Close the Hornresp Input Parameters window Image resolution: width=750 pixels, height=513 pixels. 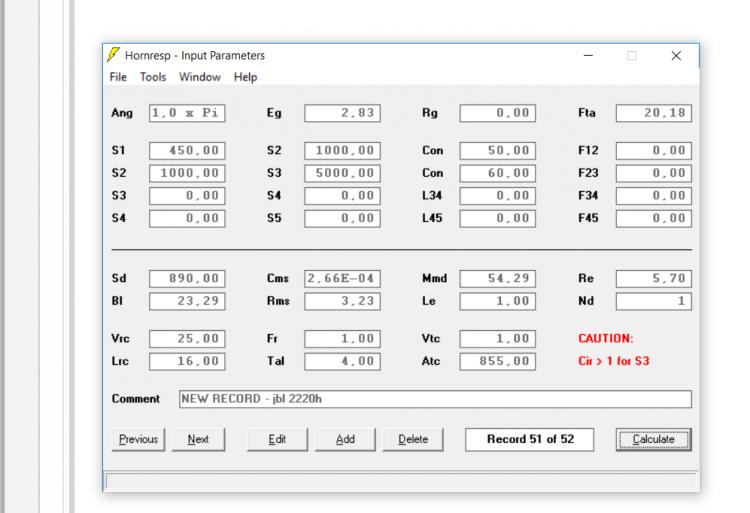(676, 56)
